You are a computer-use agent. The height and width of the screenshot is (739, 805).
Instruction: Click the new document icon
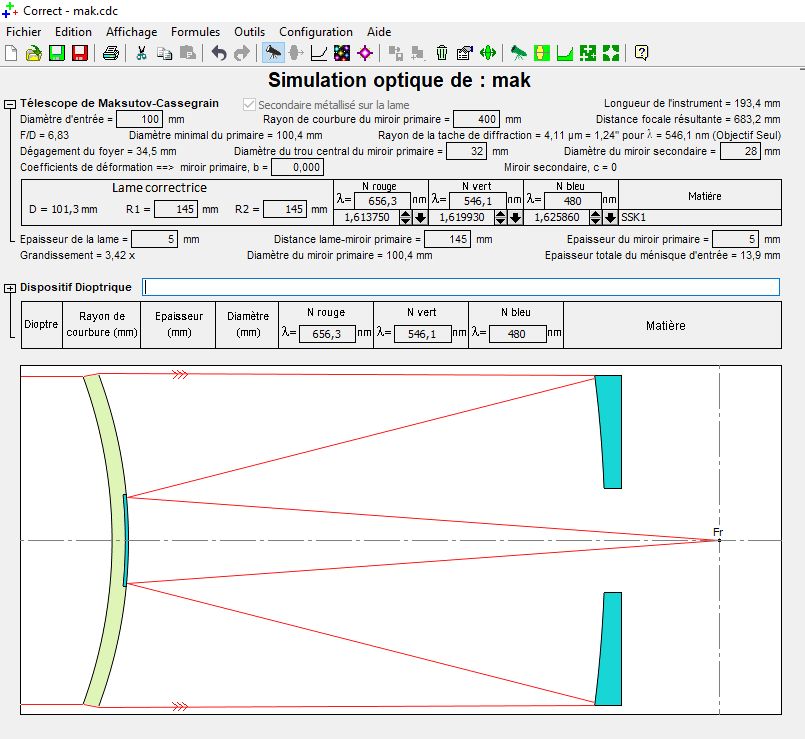(12, 53)
